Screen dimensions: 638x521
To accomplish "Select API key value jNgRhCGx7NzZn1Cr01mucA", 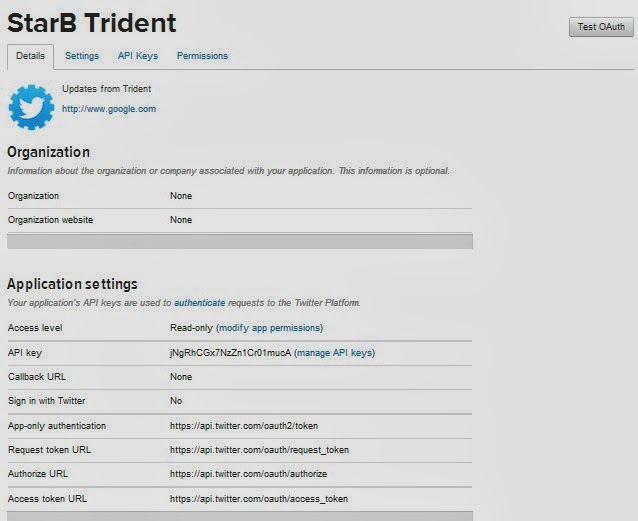I will pos(231,352).
